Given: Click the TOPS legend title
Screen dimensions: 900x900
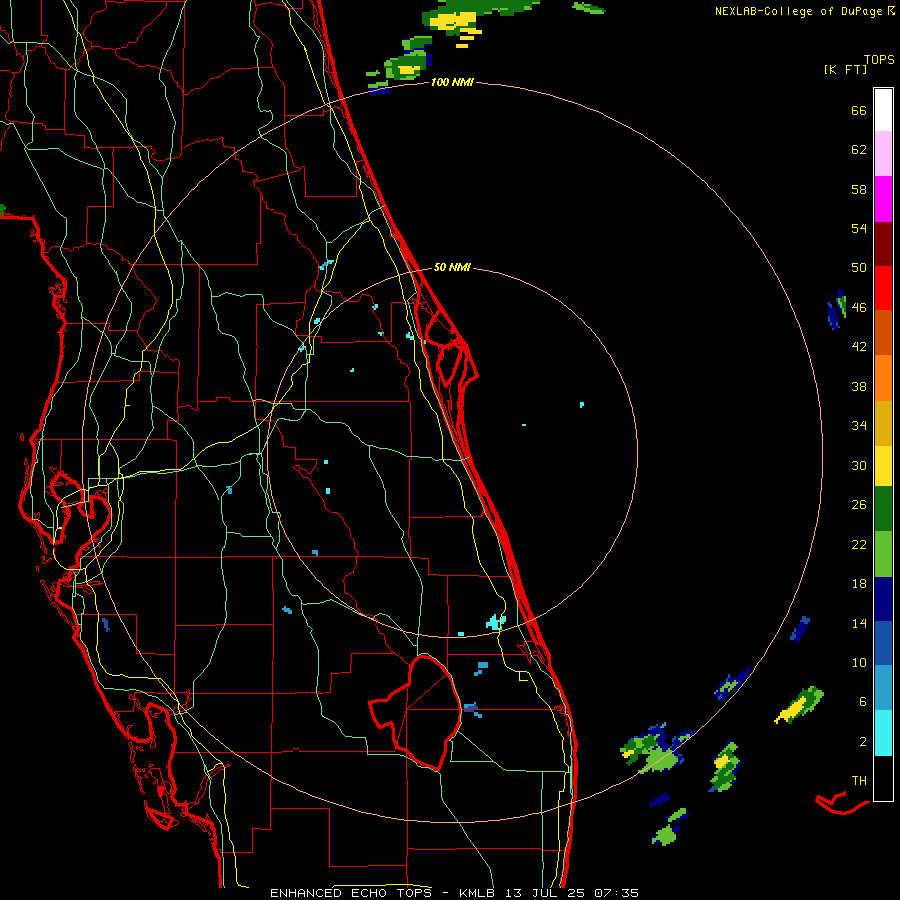Looking at the screenshot, I should pyautogui.click(x=879, y=60).
